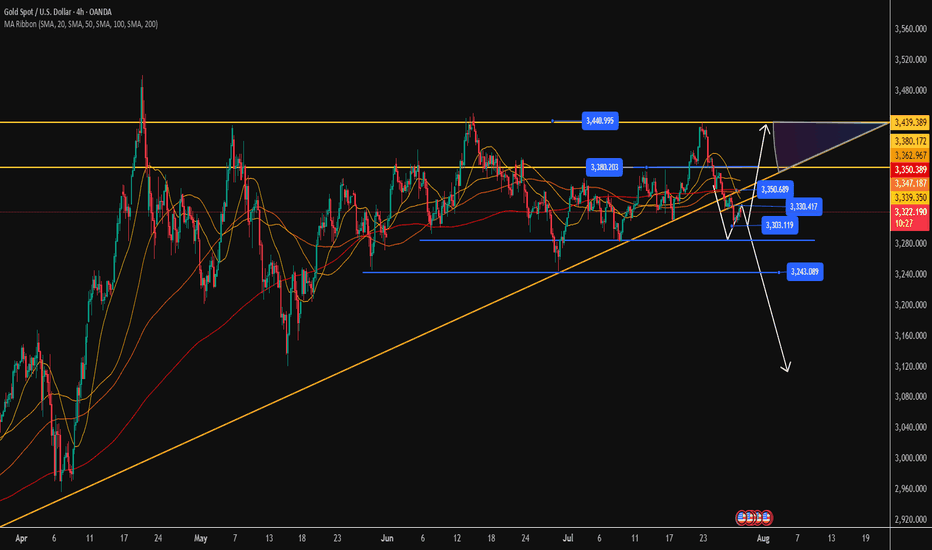Click the 3,339.350 axis price tag
The width and height of the screenshot is (932, 550).
pos(910,197)
